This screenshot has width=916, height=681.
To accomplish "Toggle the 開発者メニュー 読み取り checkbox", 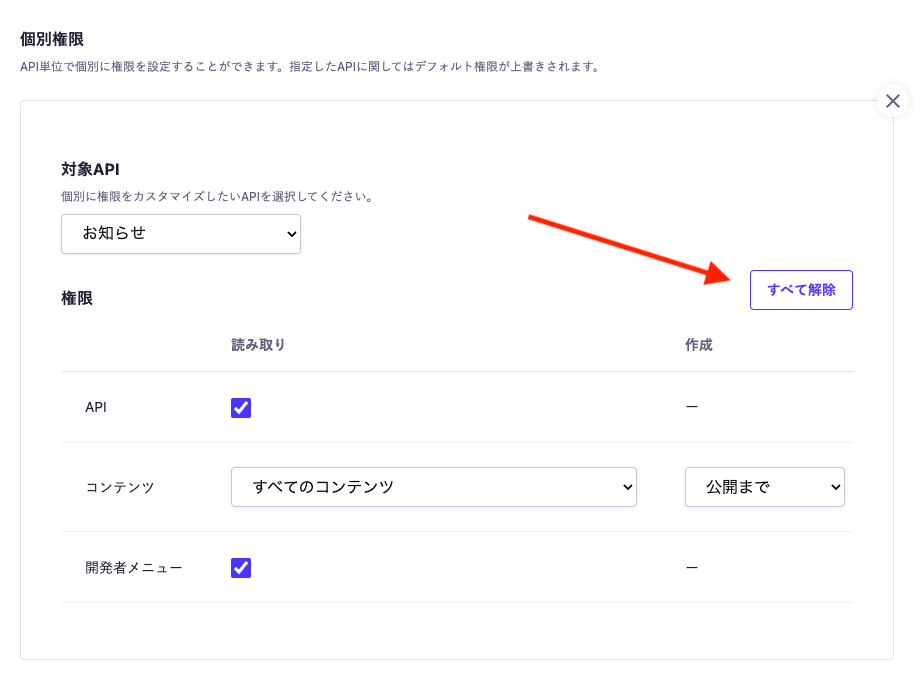I will coord(241,568).
